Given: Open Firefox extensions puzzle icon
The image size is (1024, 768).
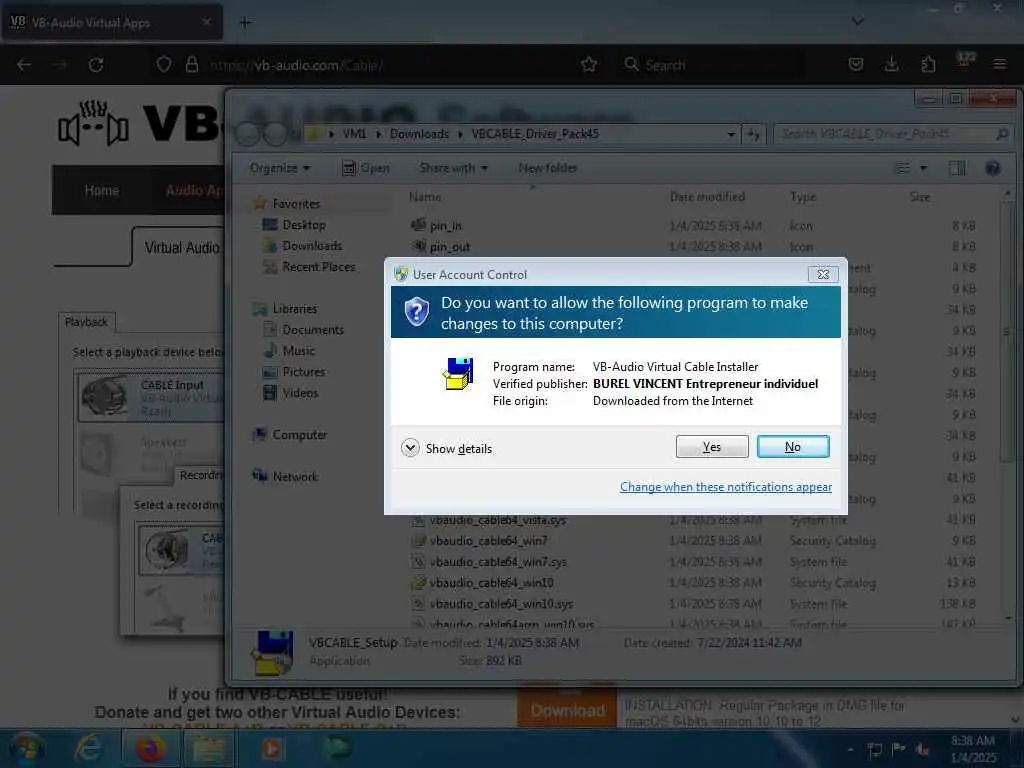Looking at the screenshot, I should click(x=928, y=64).
